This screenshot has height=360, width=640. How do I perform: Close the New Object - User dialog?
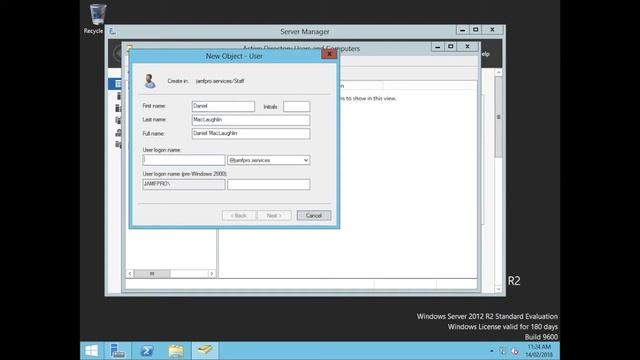tap(329, 54)
